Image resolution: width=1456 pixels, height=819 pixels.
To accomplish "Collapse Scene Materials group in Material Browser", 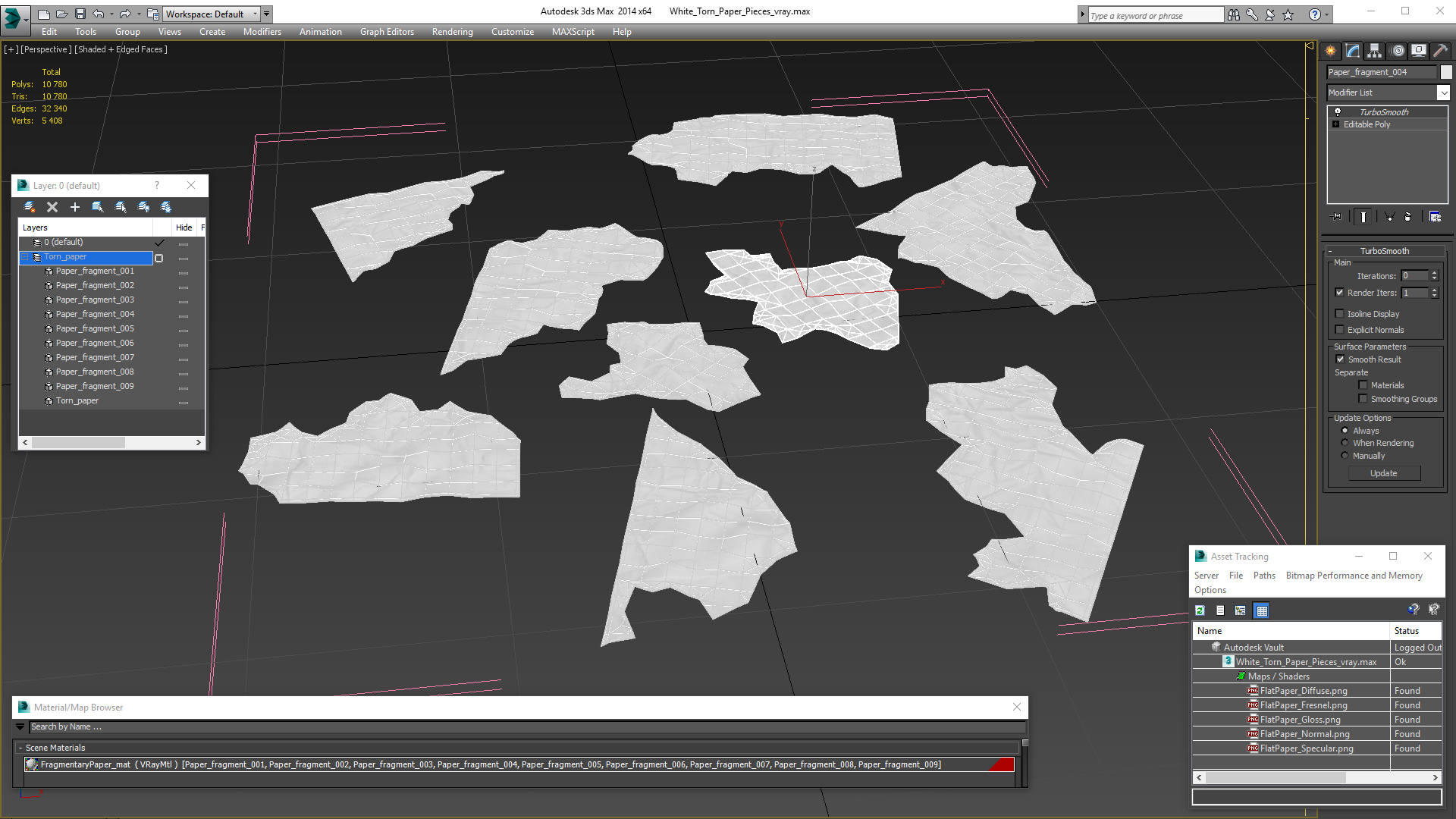I will point(20,748).
